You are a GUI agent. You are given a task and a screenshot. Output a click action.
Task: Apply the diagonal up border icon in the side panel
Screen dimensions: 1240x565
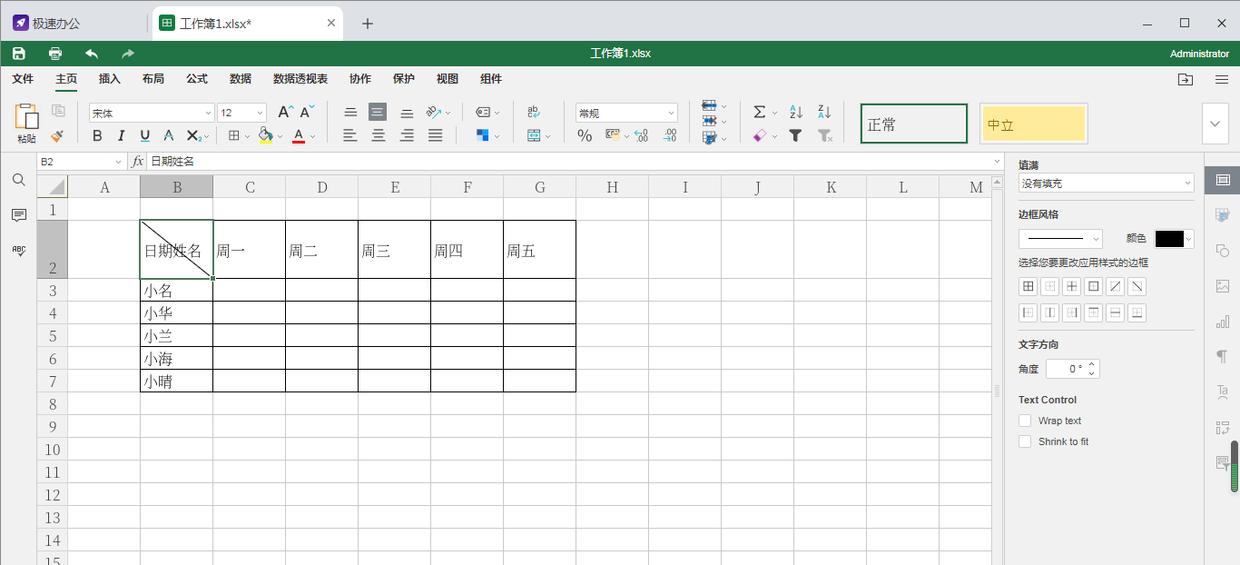(1115, 286)
